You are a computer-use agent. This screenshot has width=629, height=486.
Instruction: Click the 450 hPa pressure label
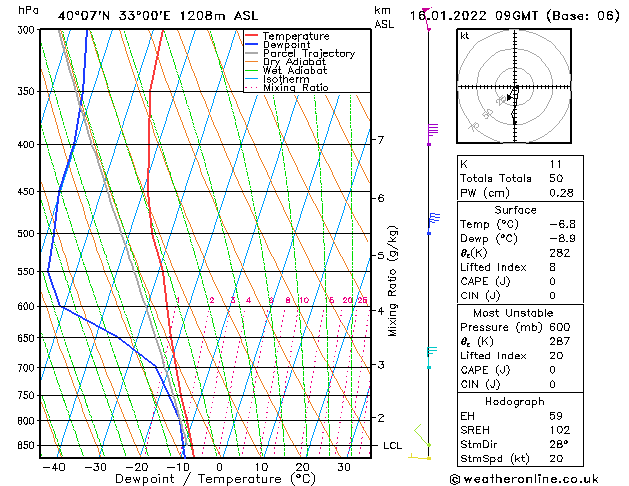tap(28, 192)
